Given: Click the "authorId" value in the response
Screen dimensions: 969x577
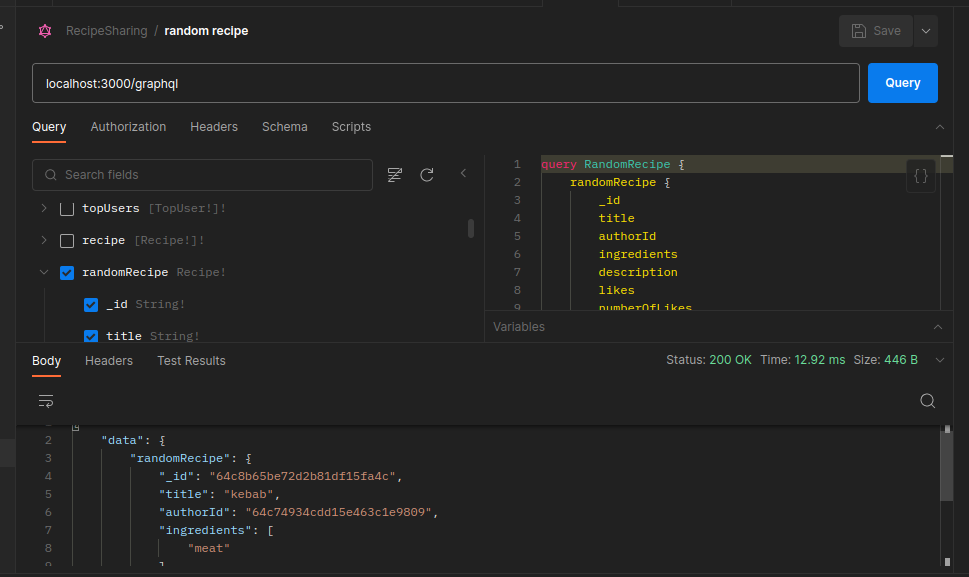Looking at the screenshot, I should point(338,512).
